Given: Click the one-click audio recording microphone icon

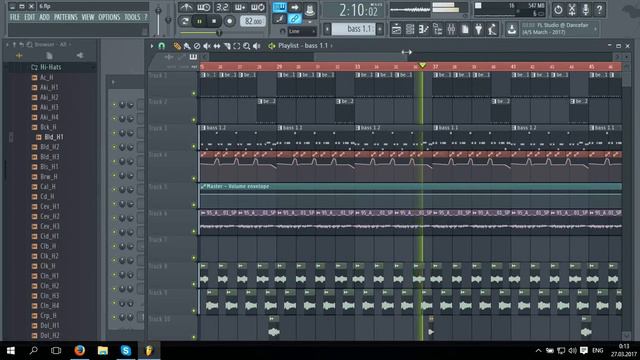Looking at the screenshot, I should pos(586,9).
